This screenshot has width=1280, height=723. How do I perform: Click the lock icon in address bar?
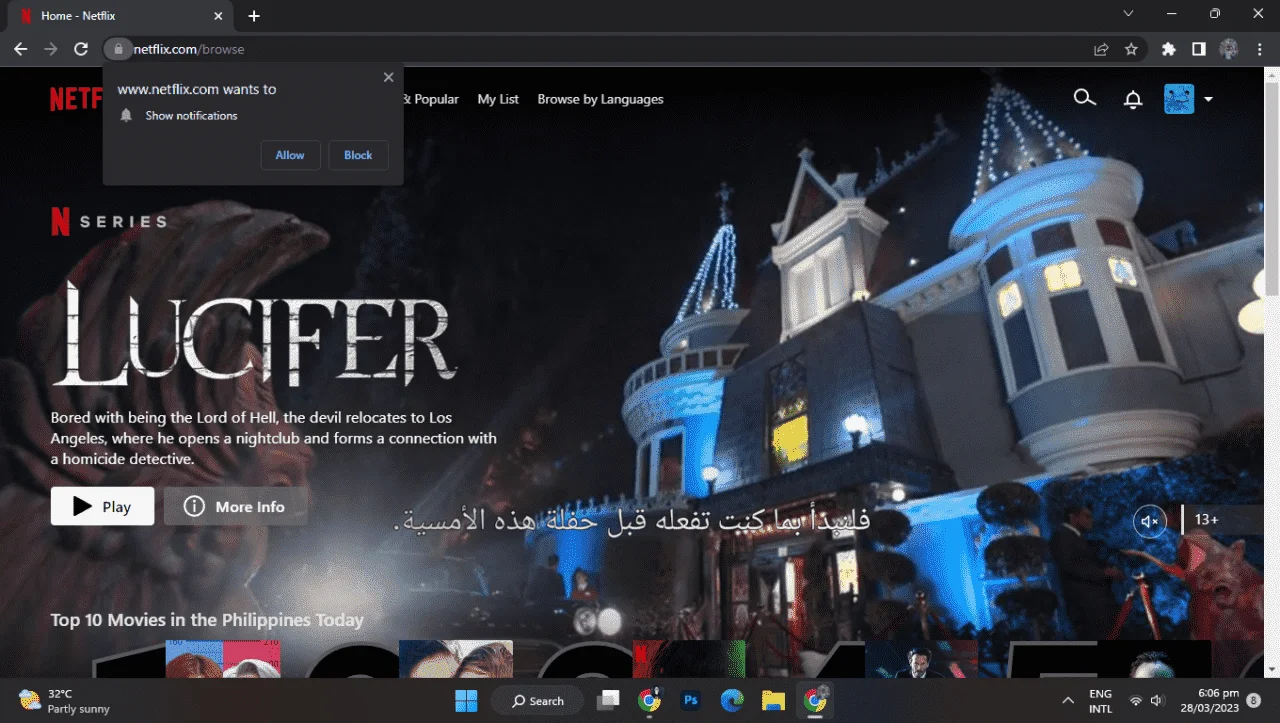pyautogui.click(x=118, y=48)
